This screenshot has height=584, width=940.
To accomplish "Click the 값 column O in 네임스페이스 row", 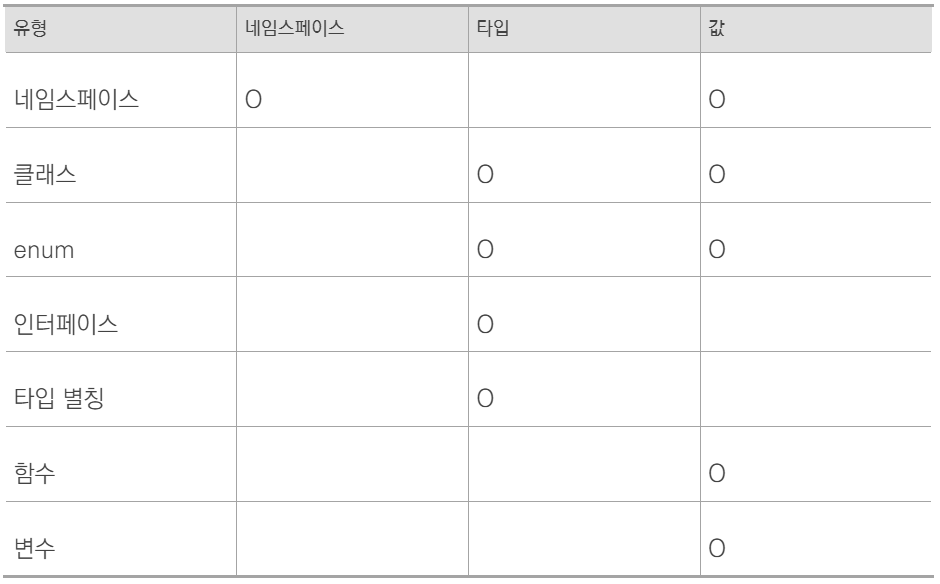I will pyautogui.click(x=716, y=100).
